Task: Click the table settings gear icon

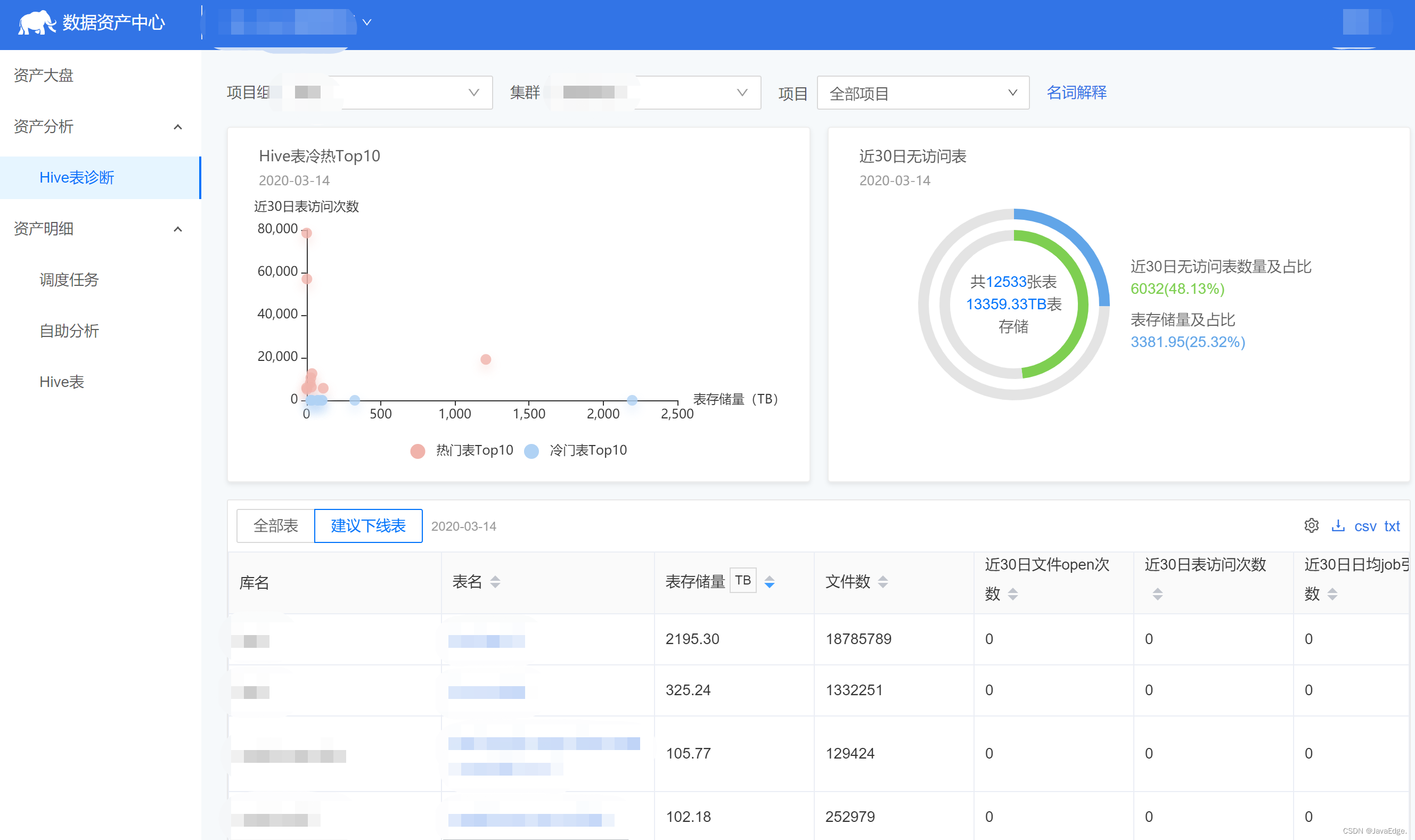Action: tap(1311, 526)
